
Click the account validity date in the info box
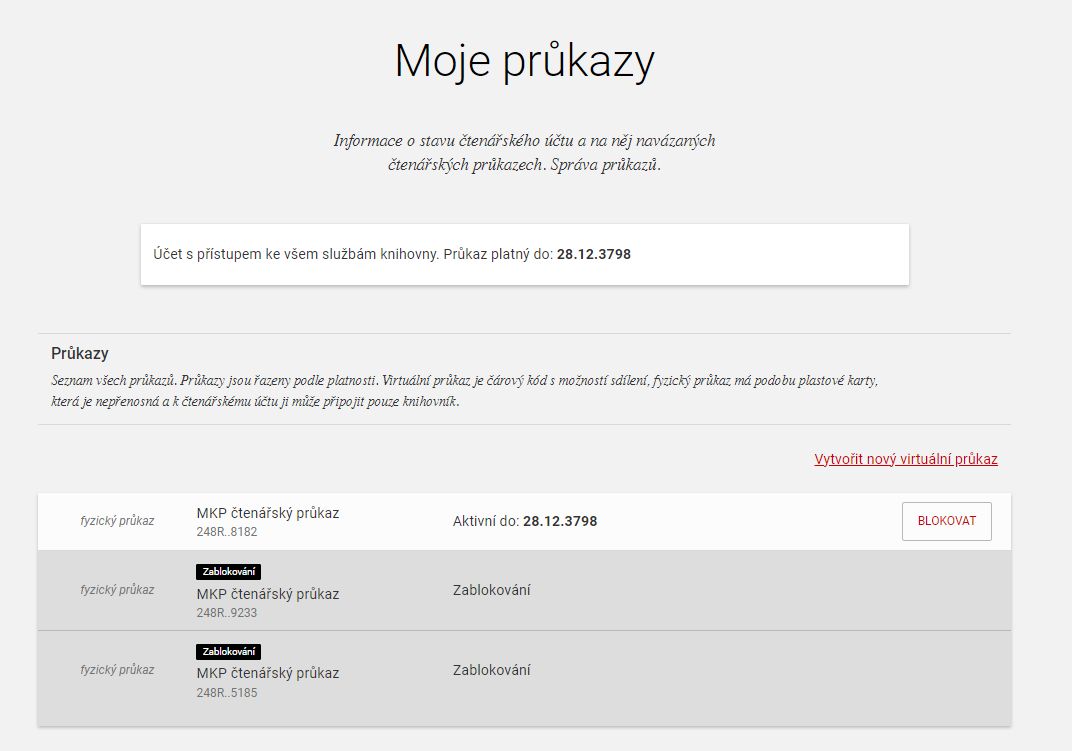pyautogui.click(x=593, y=254)
